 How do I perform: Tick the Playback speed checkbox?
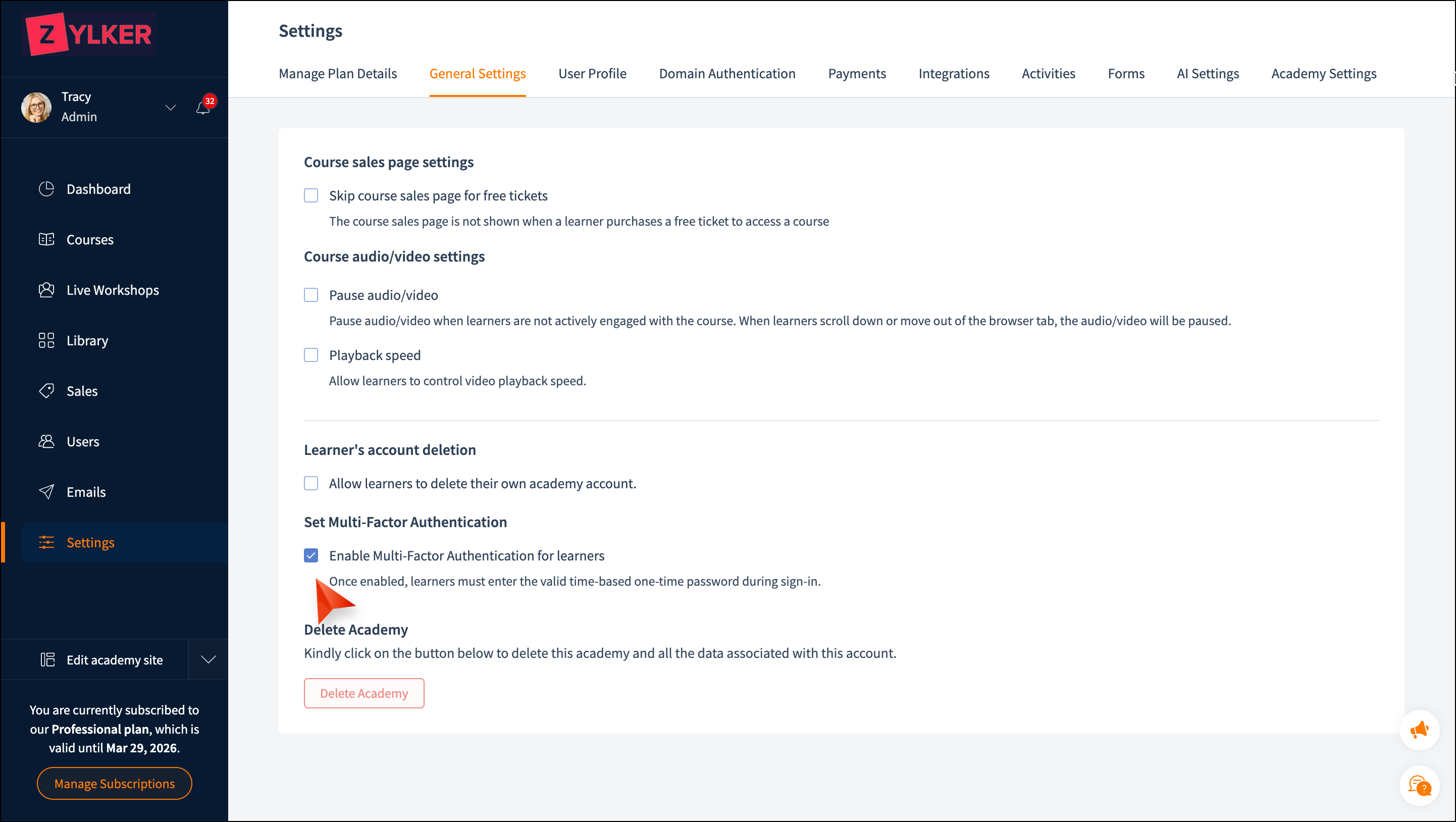311,355
